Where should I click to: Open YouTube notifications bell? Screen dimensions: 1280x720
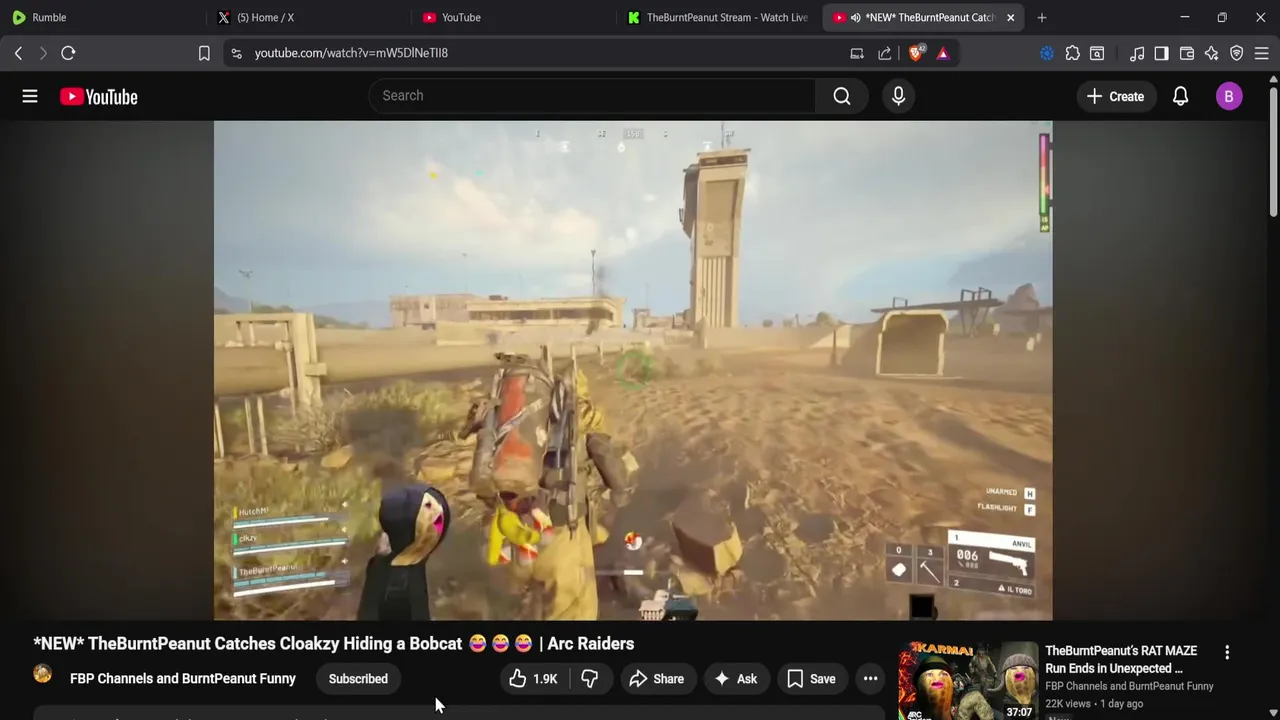point(1181,96)
